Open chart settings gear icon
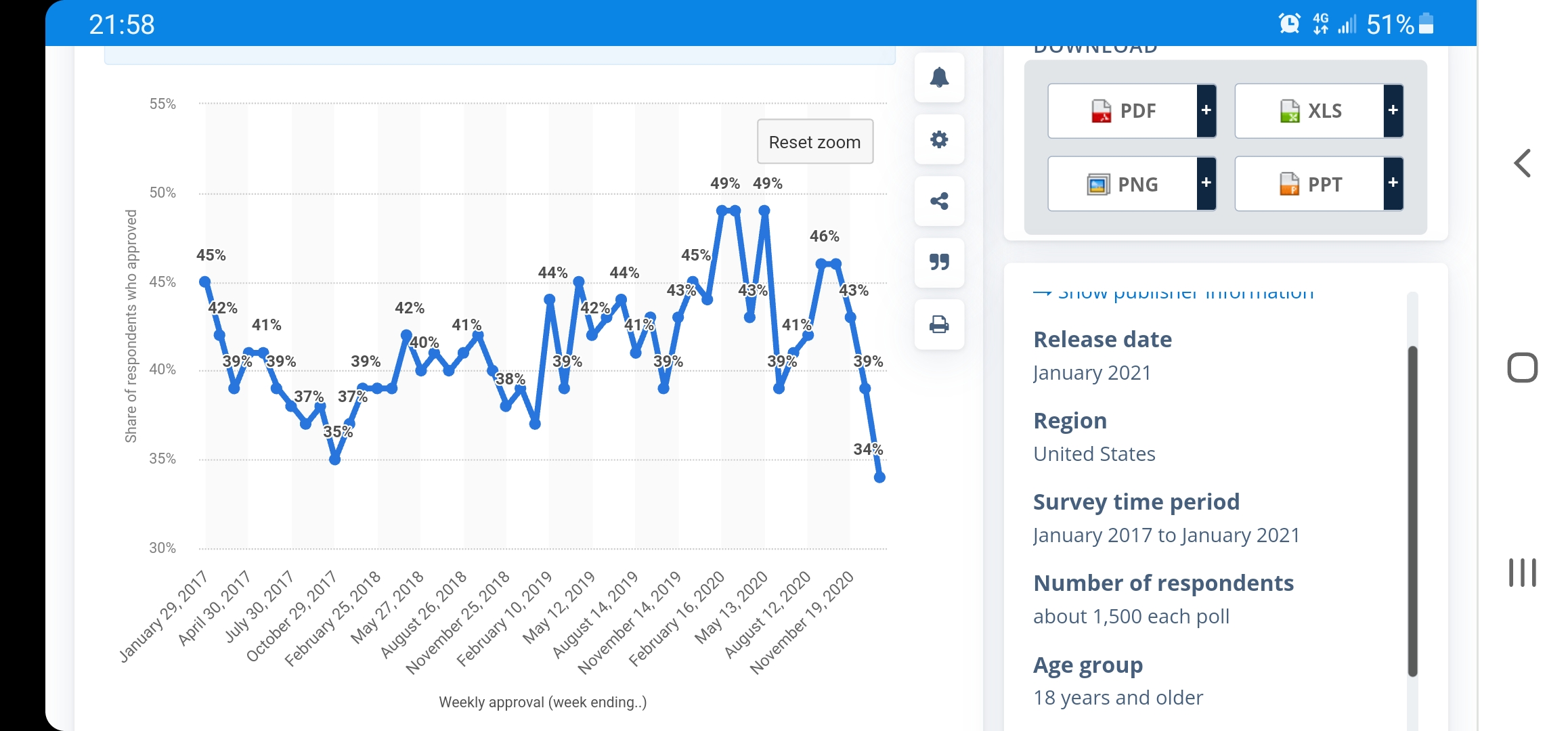 pyautogui.click(x=939, y=139)
